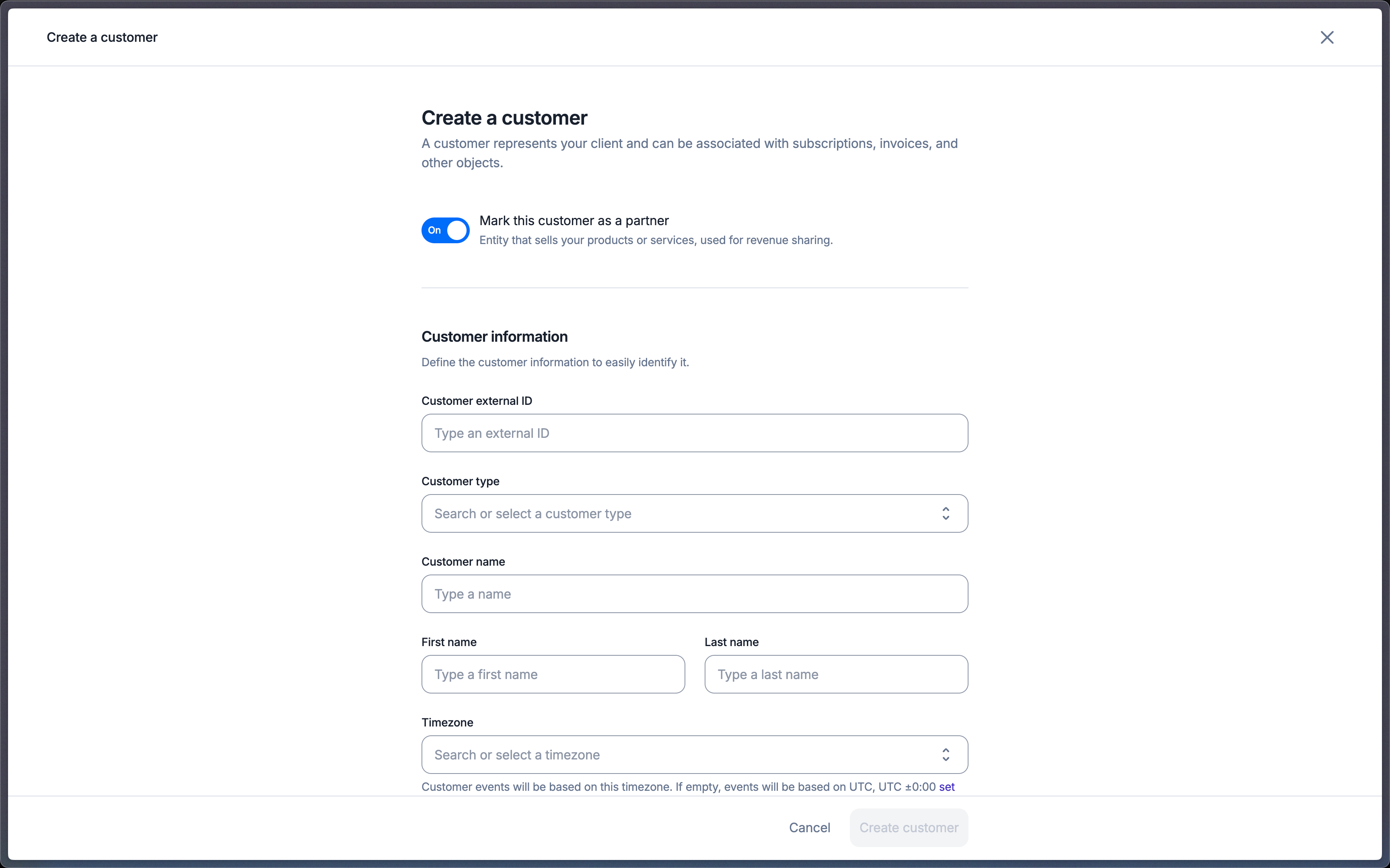Click the 'Customer name' field label
Image resolution: width=1390 pixels, height=868 pixels.
pos(463,561)
